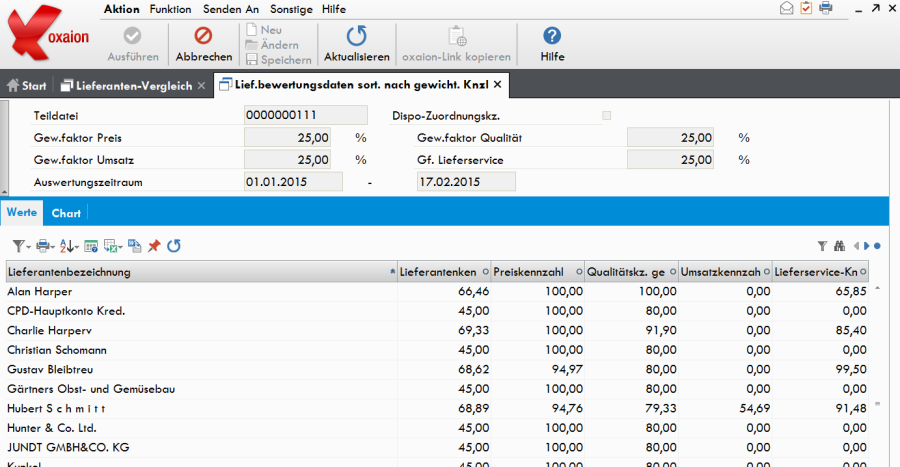The height and width of the screenshot is (467, 900).
Task: Open the Hilfe menu in the menu bar
Action: (334, 9)
